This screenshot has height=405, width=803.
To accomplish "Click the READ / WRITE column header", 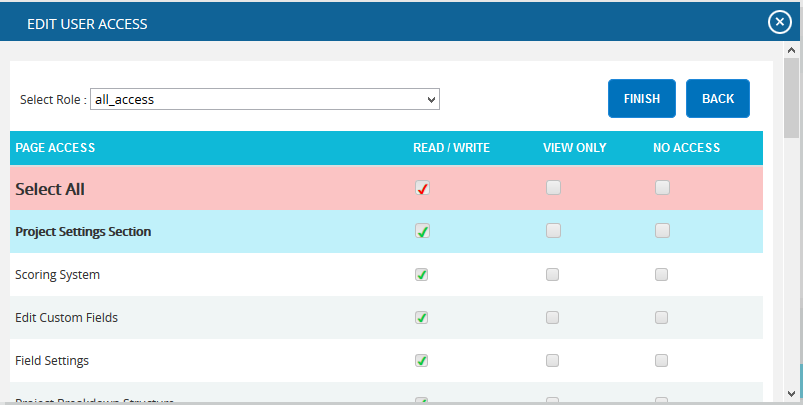I will click(451, 147).
